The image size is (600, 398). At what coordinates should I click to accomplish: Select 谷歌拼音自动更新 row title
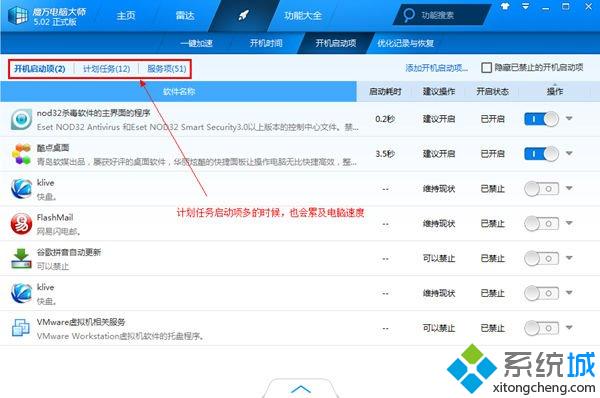click(x=69, y=252)
